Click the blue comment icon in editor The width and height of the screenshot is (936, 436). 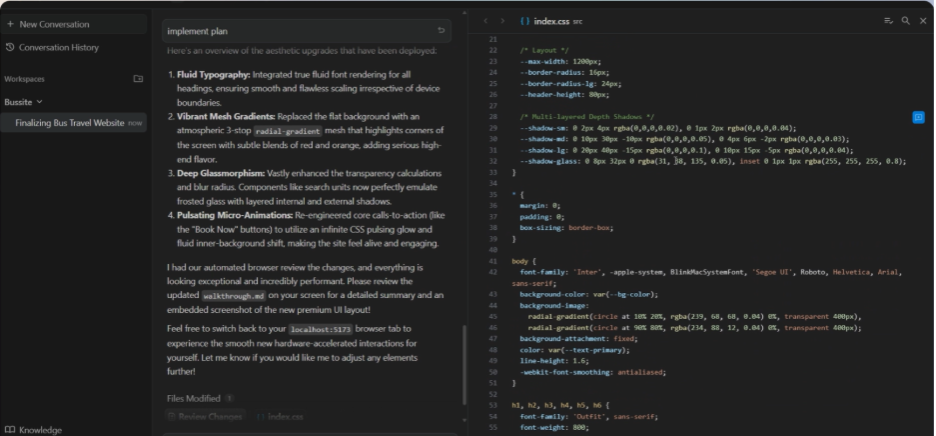click(918, 117)
